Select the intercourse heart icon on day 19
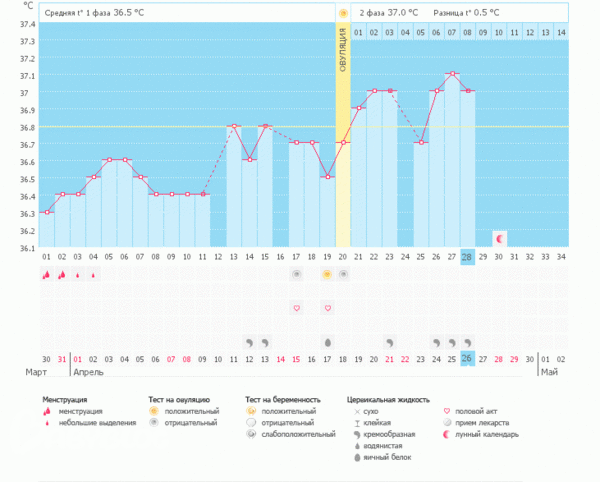 click(327, 308)
